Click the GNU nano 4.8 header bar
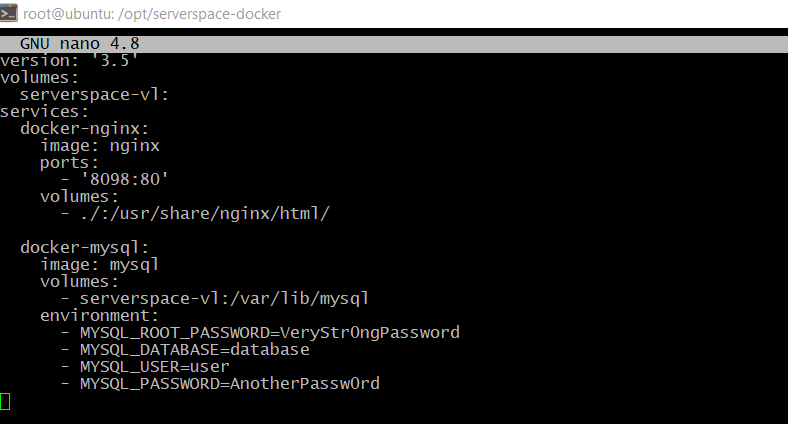The height and width of the screenshot is (424, 788). point(394,44)
